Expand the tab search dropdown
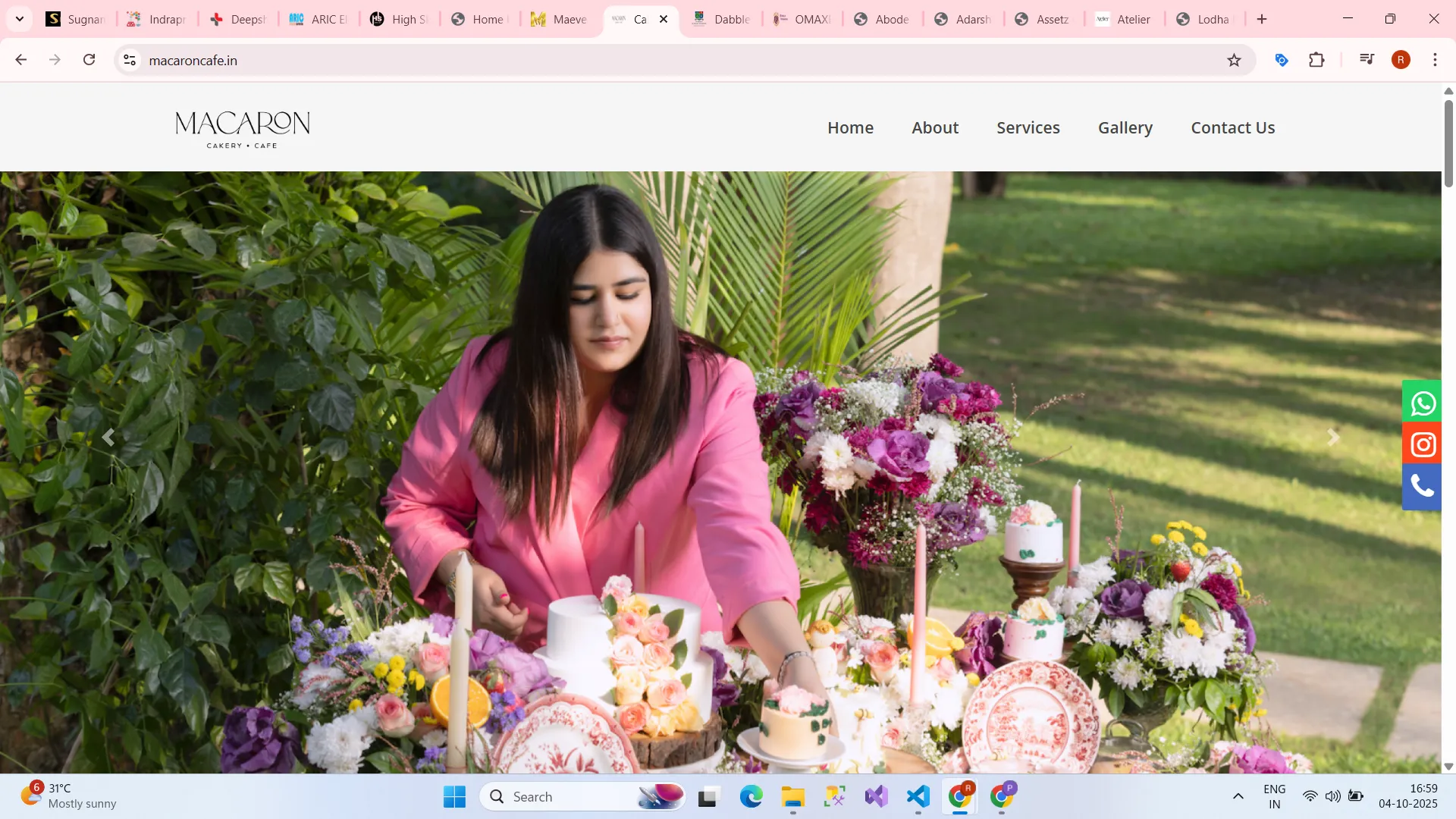The image size is (1456, 819). 20,19
